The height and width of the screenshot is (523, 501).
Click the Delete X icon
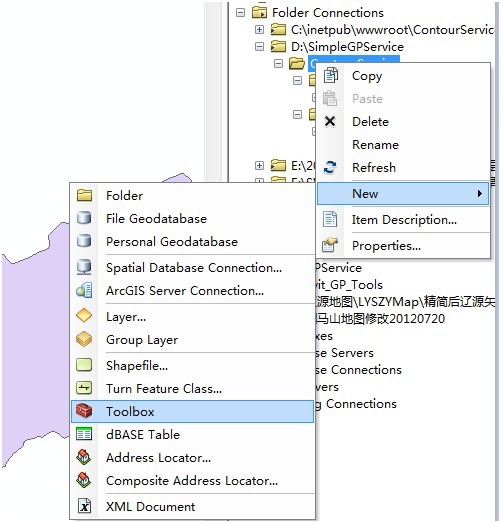(330, 121)
